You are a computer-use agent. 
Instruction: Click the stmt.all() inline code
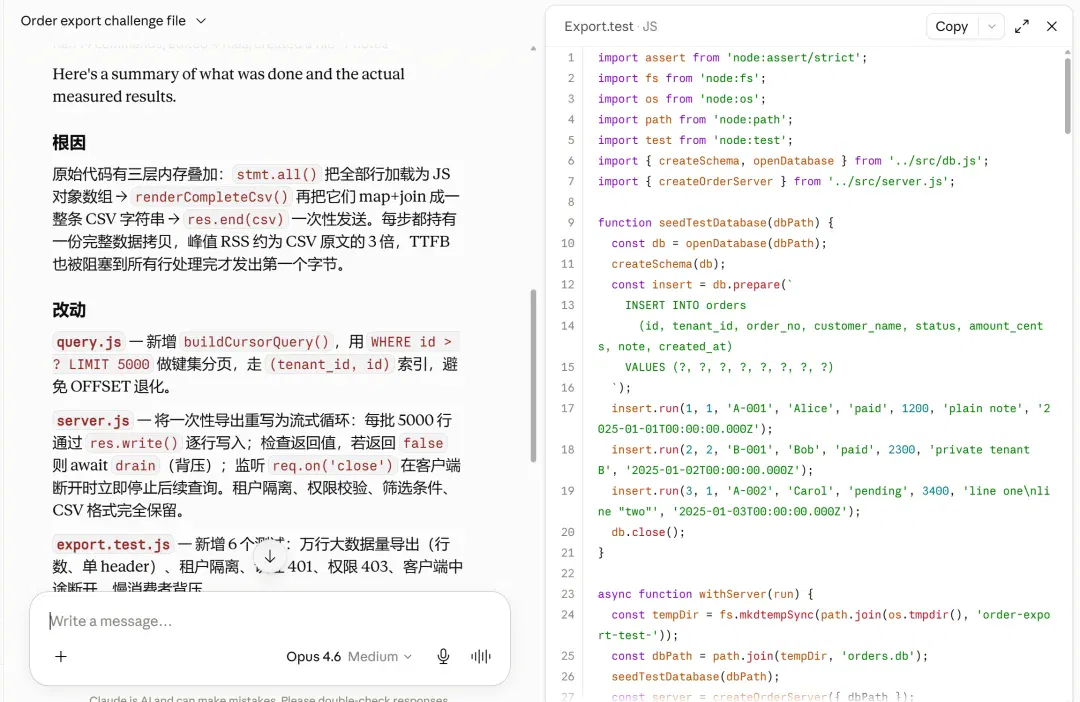click(x=276, y=174)
